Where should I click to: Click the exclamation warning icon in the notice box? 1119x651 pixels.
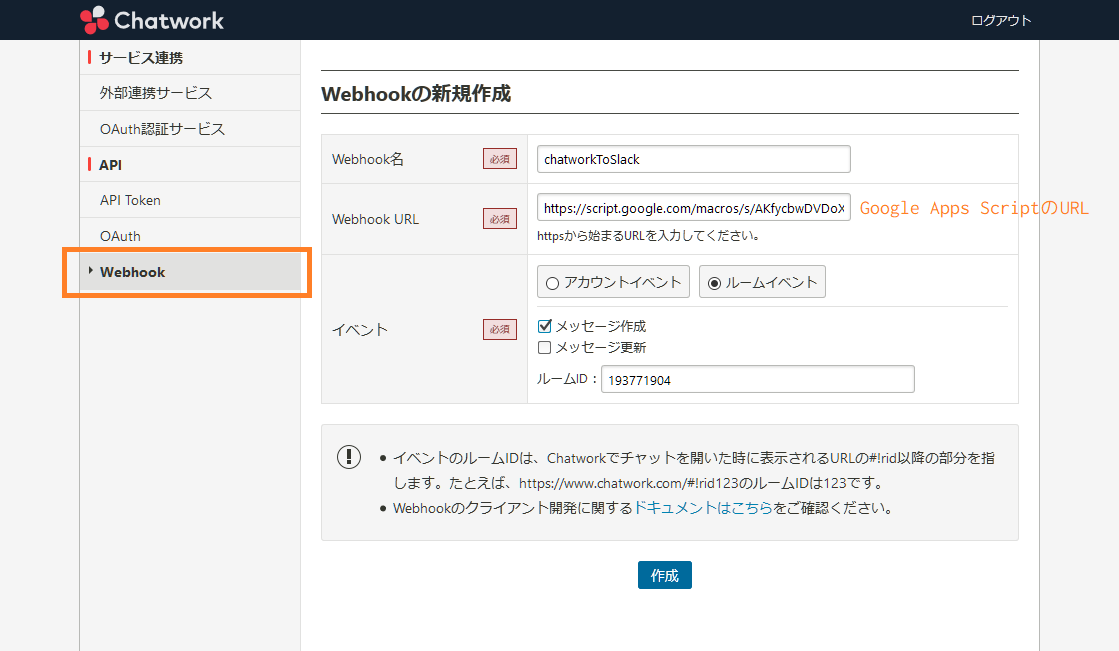click(349, 456)
